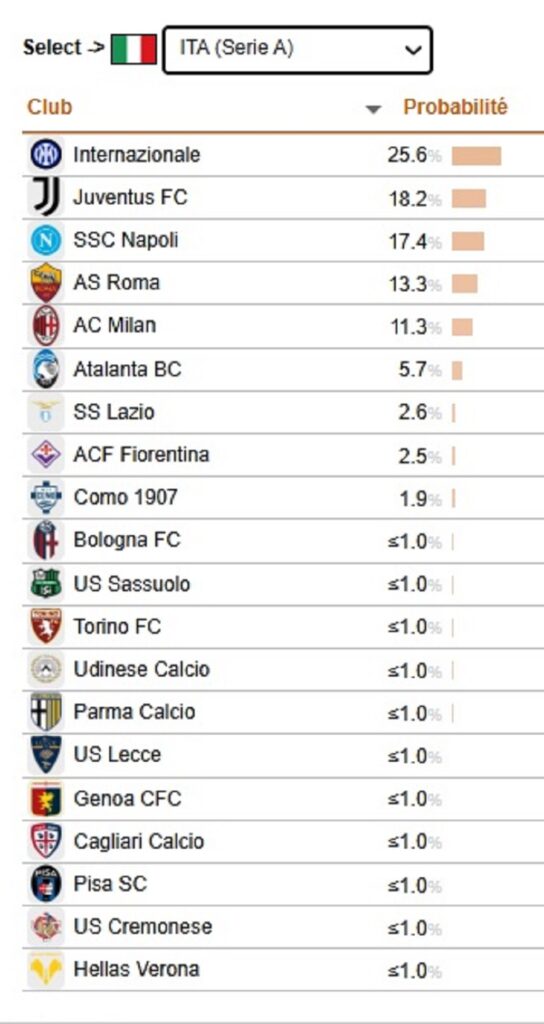Select the Atalanta BC logo
This screenshot has width=544, height=1024.
pyautogui.click(x=46, y=369)
